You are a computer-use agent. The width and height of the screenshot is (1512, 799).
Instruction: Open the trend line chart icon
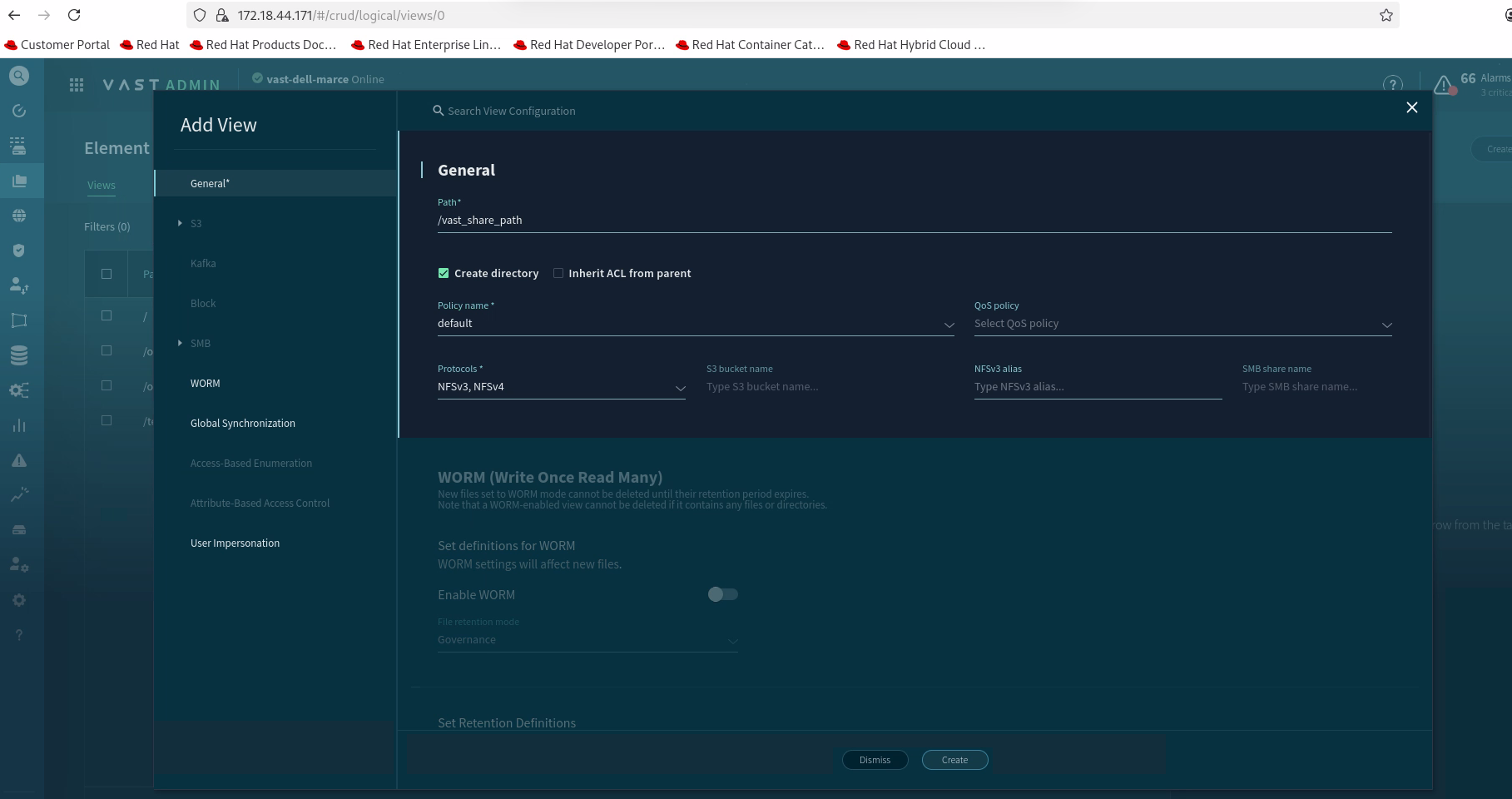tap(19, 495)
